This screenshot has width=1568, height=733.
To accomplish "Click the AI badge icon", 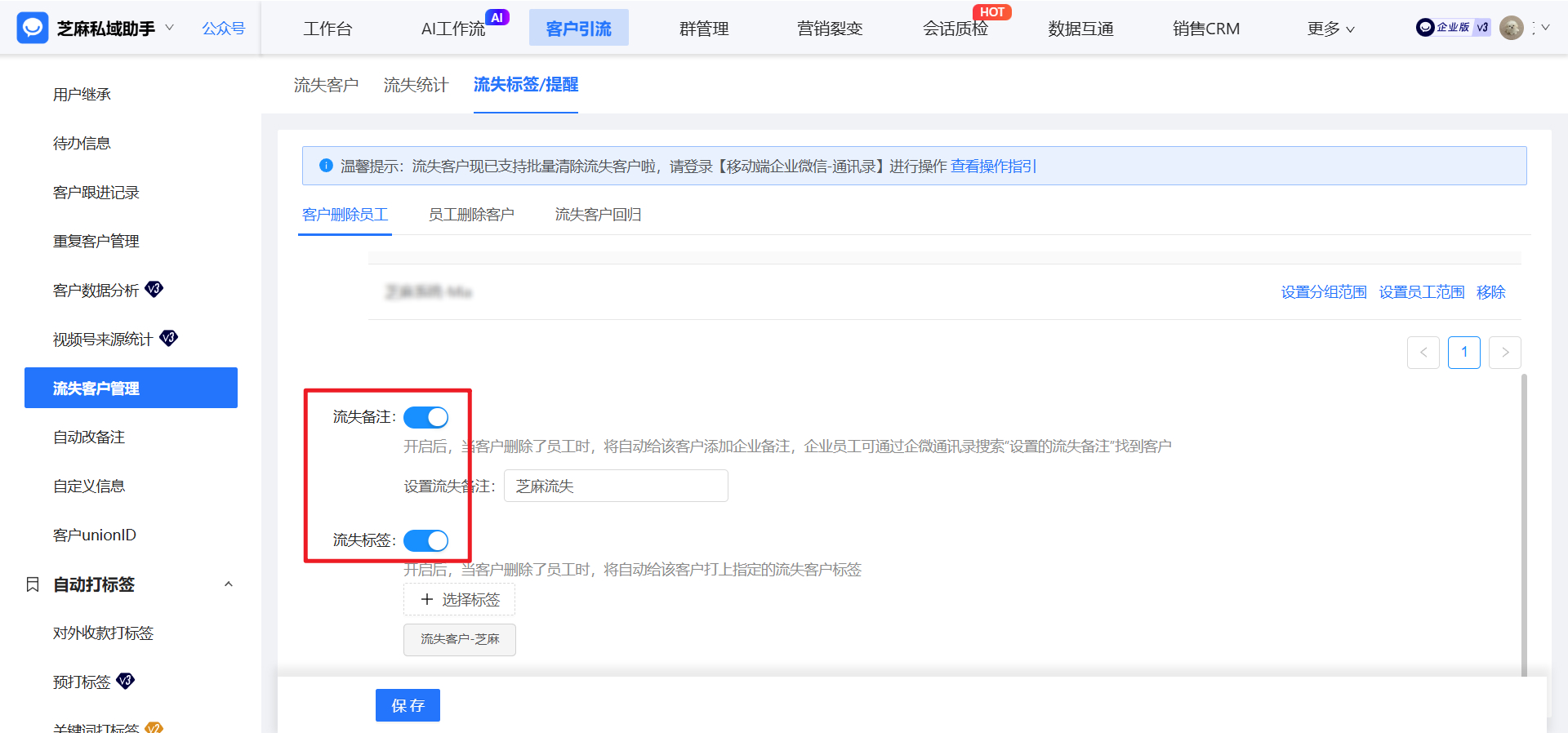I will [x=497, y=17].
